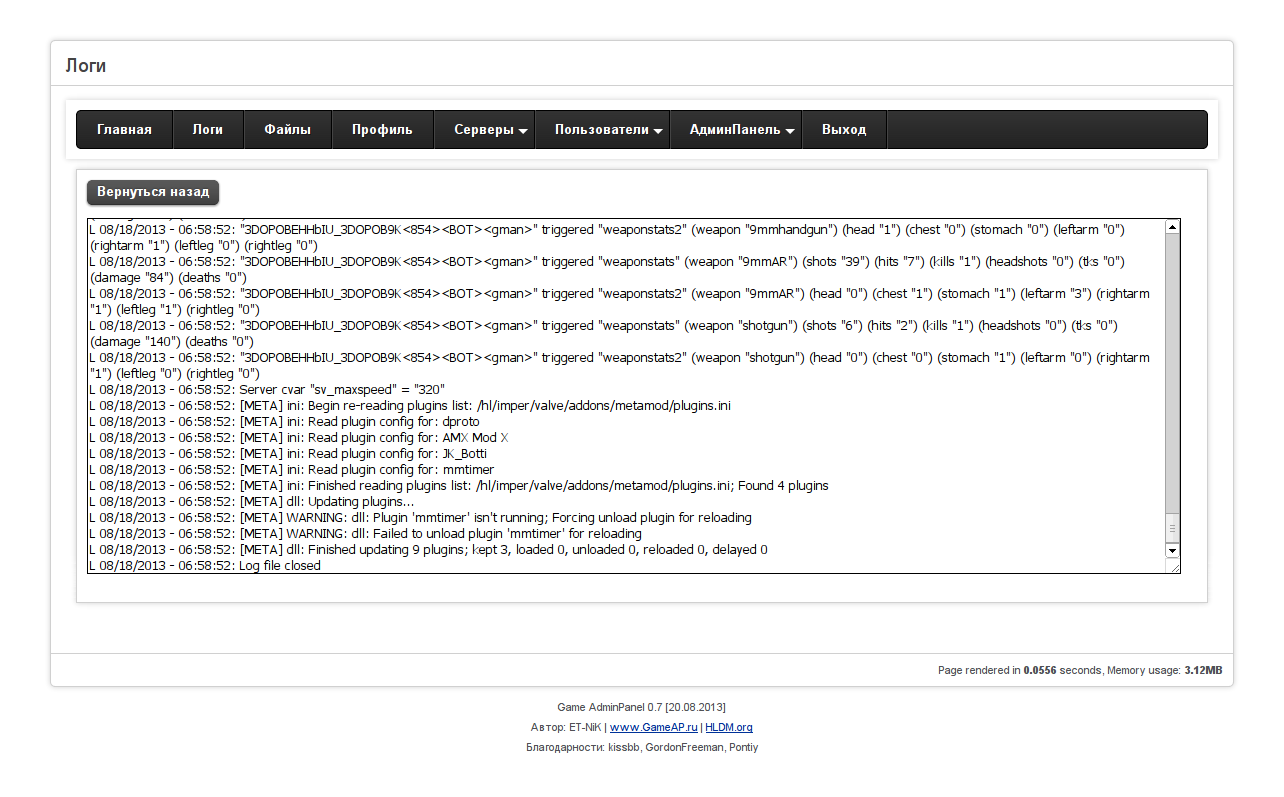
Task: Click the caret arrow next to Серверы
Action: click(x=523, y=131)
